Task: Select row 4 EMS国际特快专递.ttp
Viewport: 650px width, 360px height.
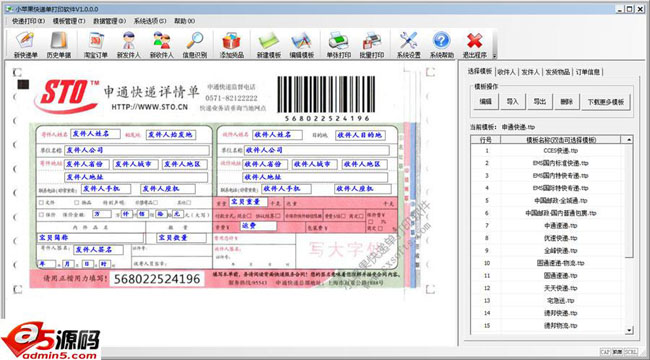Action: point(547,188)
